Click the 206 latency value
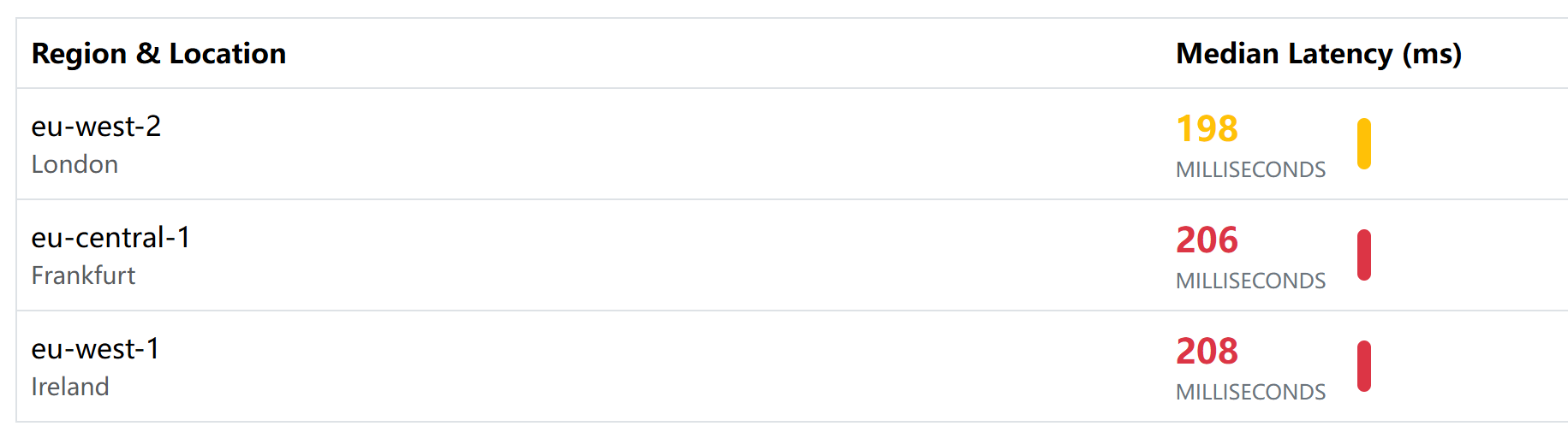 [x=1207, y=240]
